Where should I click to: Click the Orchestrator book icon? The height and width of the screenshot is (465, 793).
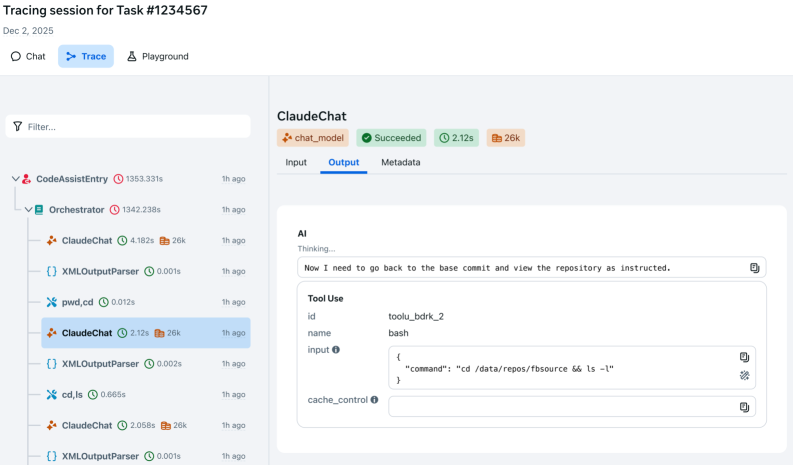coord(39,209)
